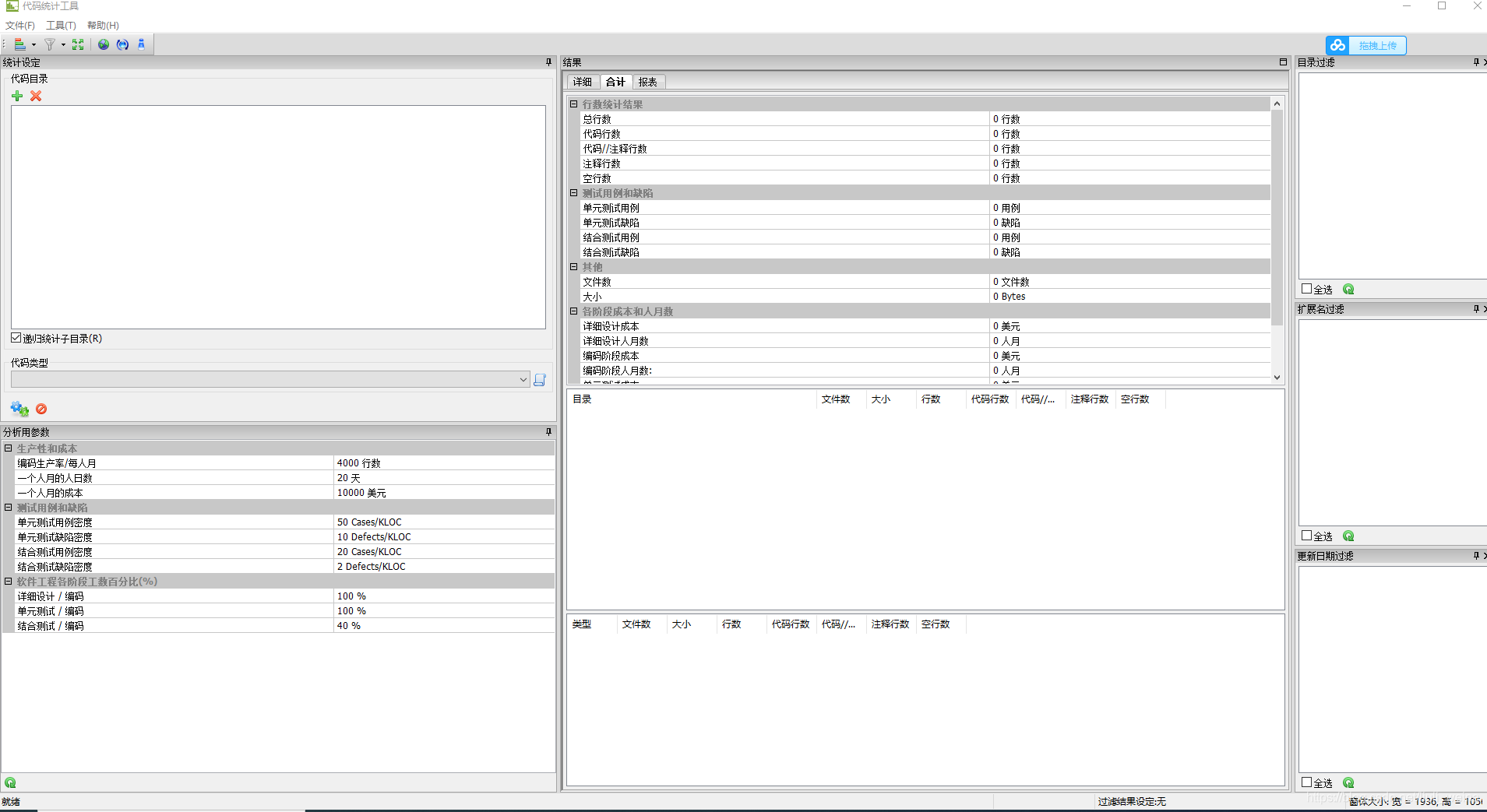Image resolution: width=1487 pixels, height=812 pixels.
Task: Click the empty code directory list box
Action: (x=278, y=217)
